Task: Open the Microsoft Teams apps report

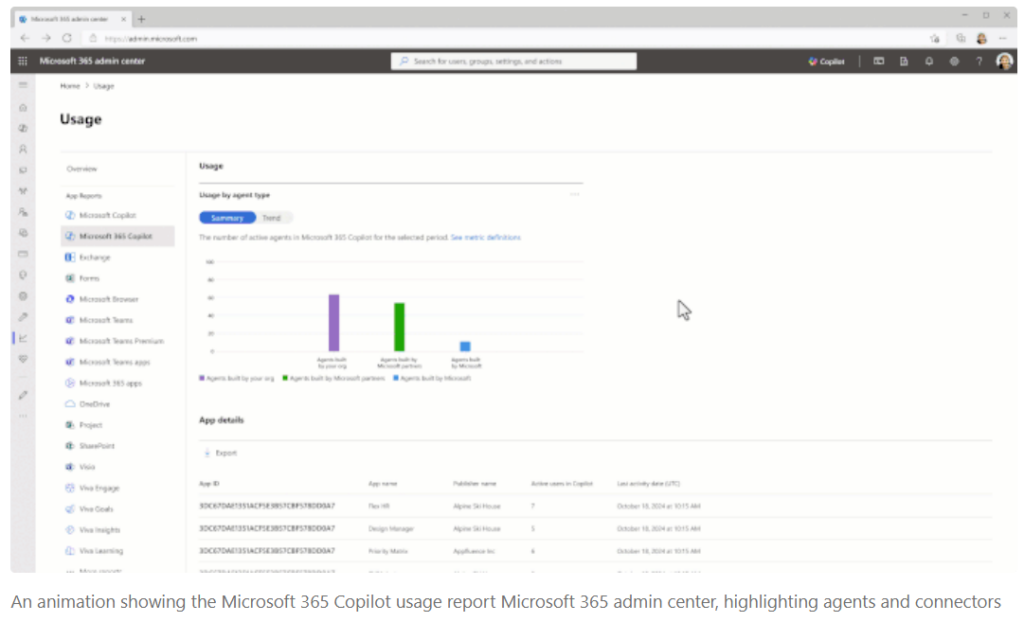Action: click(x=114, y=362)
